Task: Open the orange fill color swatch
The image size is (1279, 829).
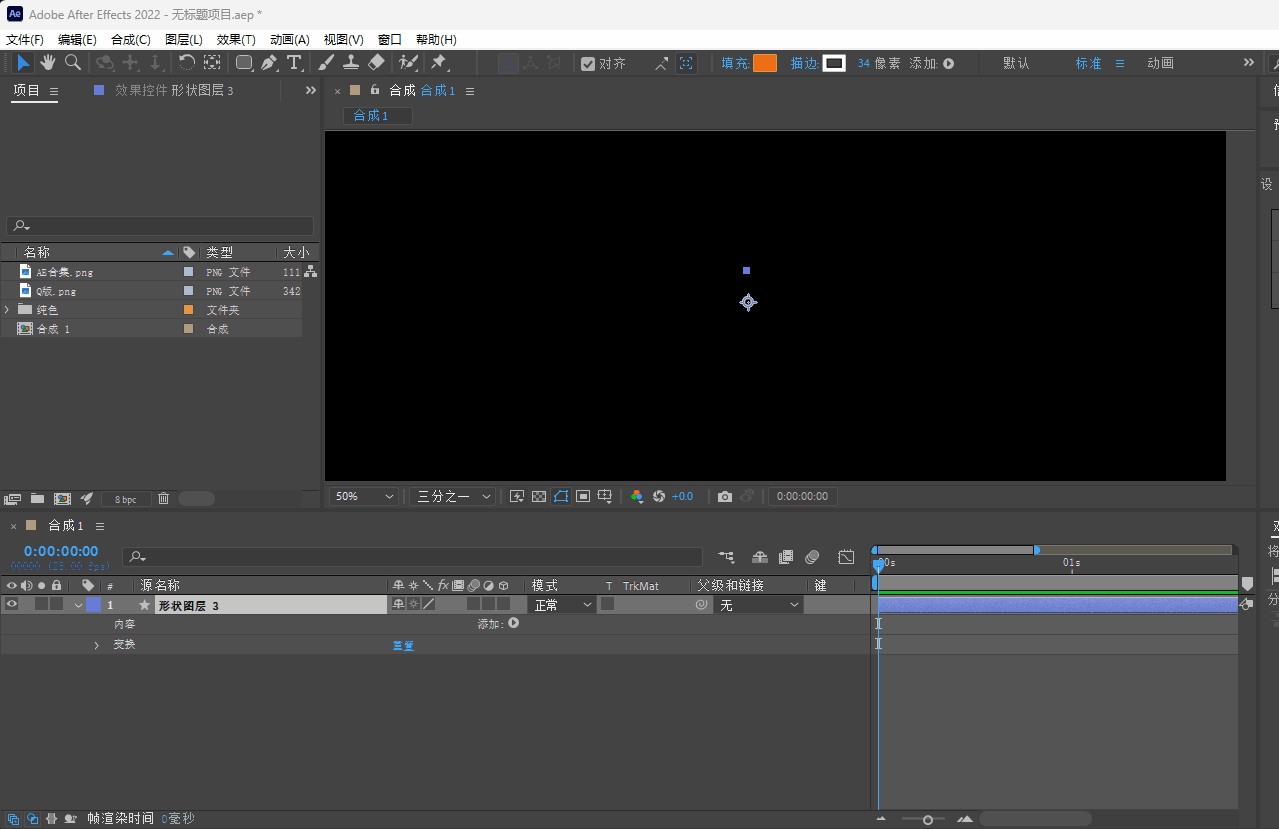Action: pyautogui.click(x=764, y=63)
